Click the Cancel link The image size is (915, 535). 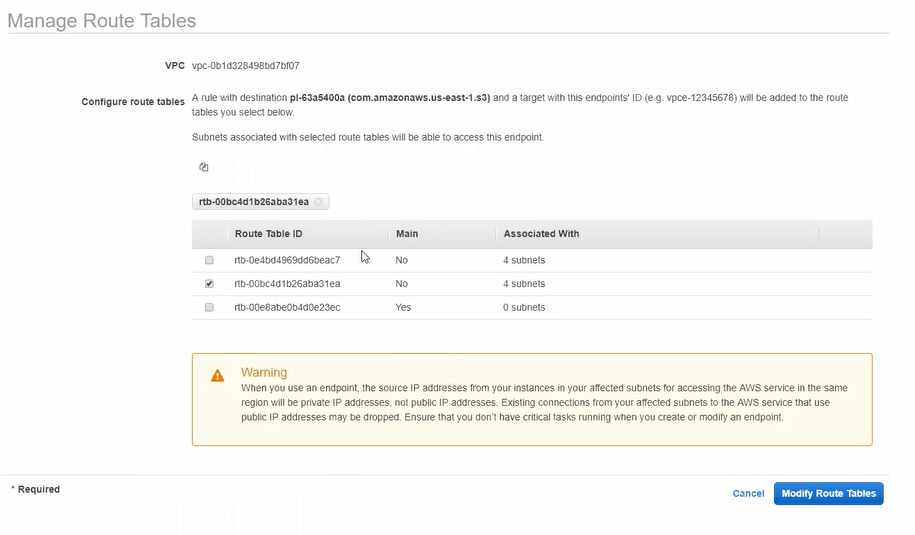pos(748,493)
